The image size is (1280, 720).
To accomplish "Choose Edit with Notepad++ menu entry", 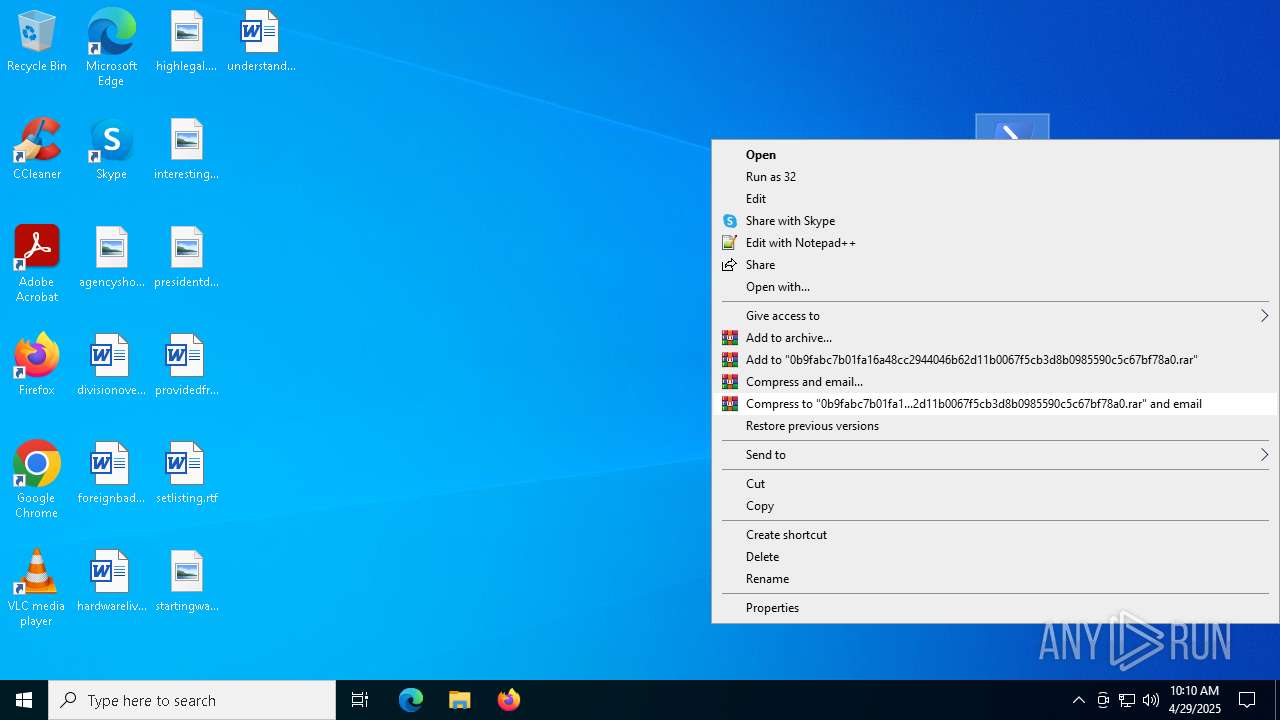I will (995, 243).
